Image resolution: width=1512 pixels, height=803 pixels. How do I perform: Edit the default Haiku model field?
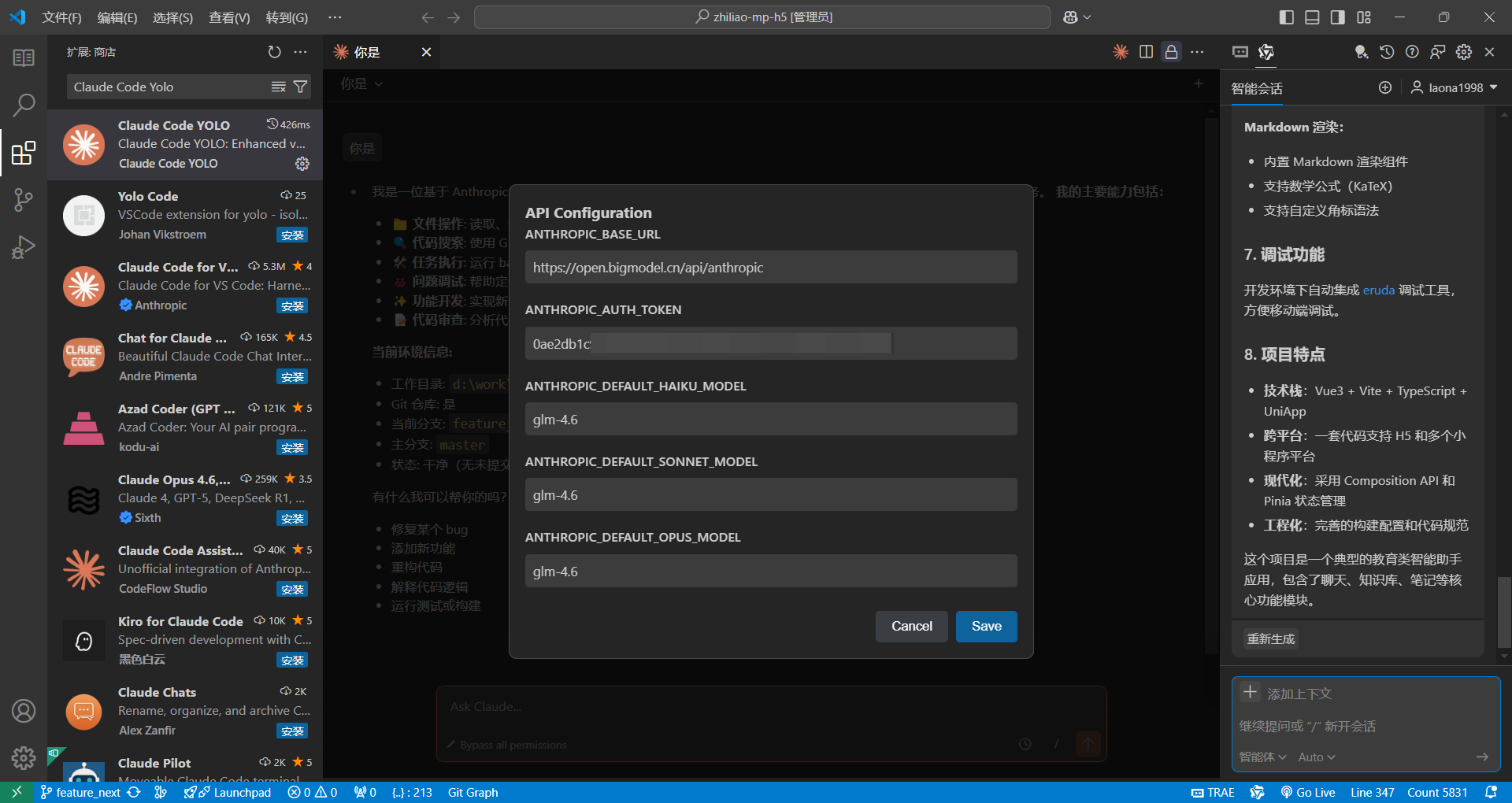click(x=771, y=419)
